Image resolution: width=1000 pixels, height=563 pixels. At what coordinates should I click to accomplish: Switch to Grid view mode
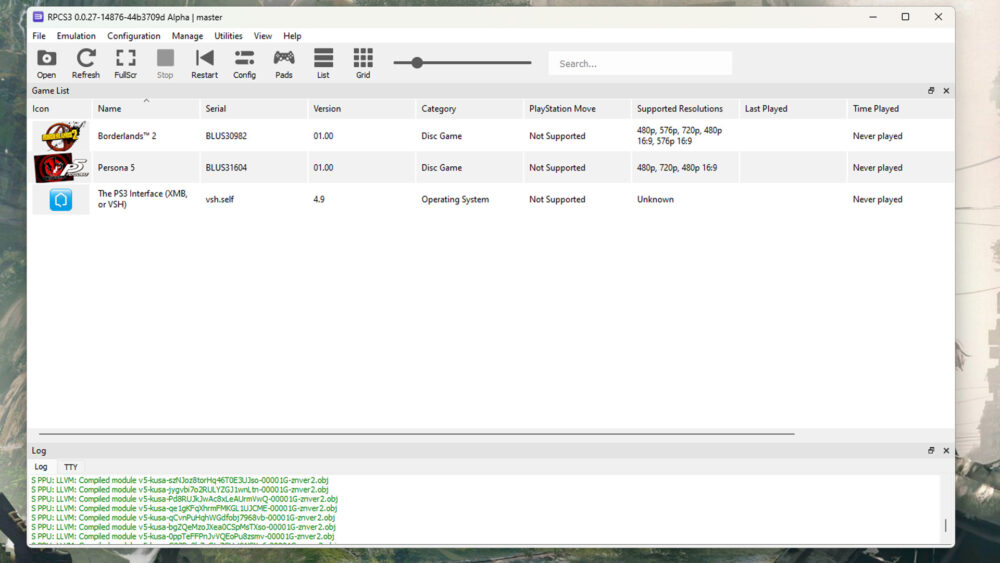click(363, 63)
